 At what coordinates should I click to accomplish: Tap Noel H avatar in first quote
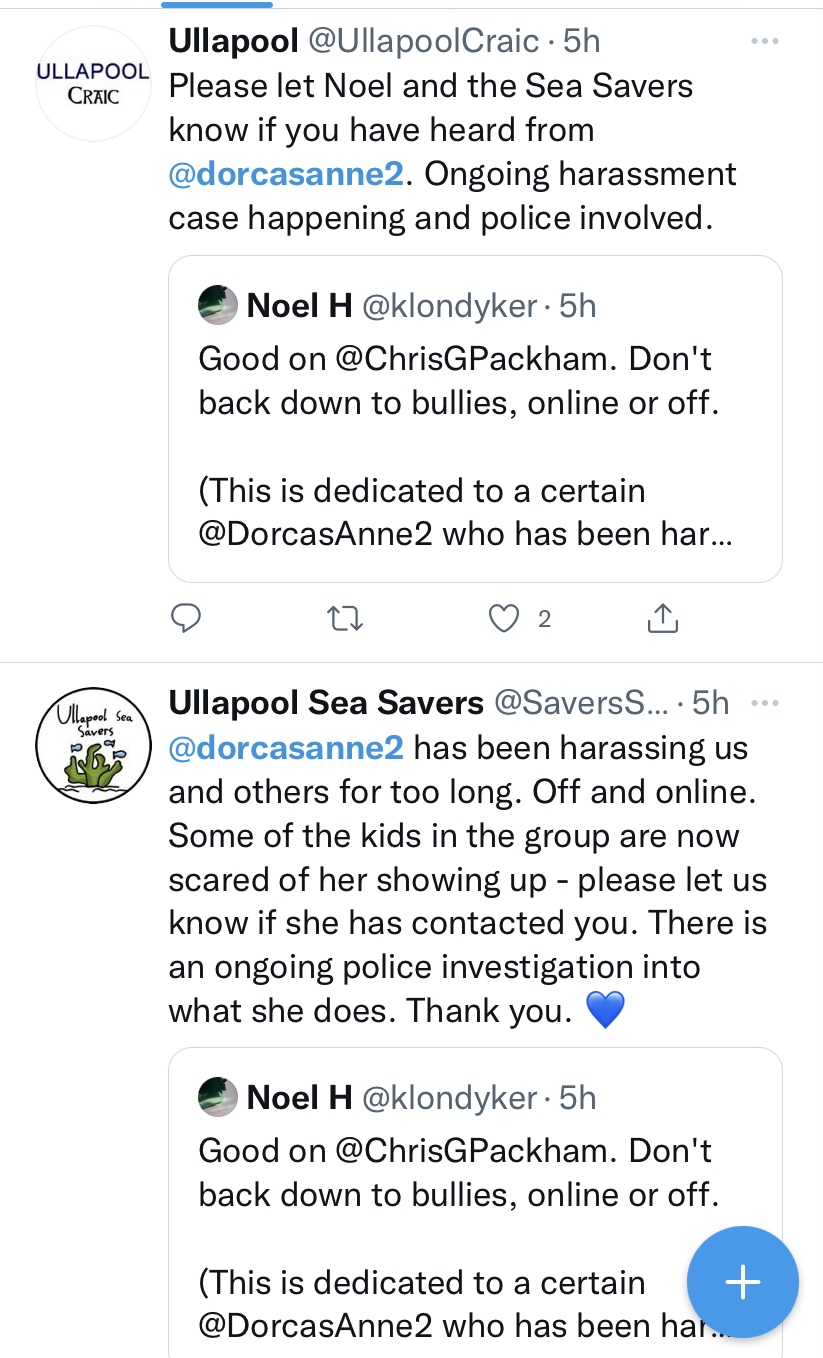coord(218,306)
